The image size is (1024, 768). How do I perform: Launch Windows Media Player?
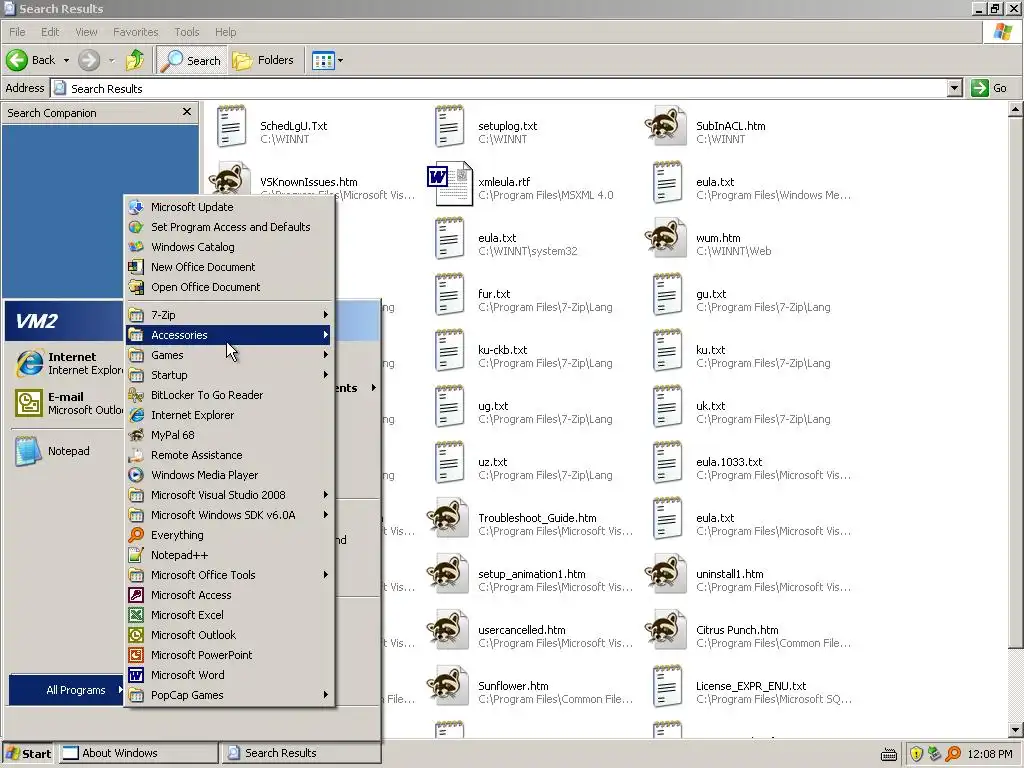pyautogui.click(x=229, y=475)
